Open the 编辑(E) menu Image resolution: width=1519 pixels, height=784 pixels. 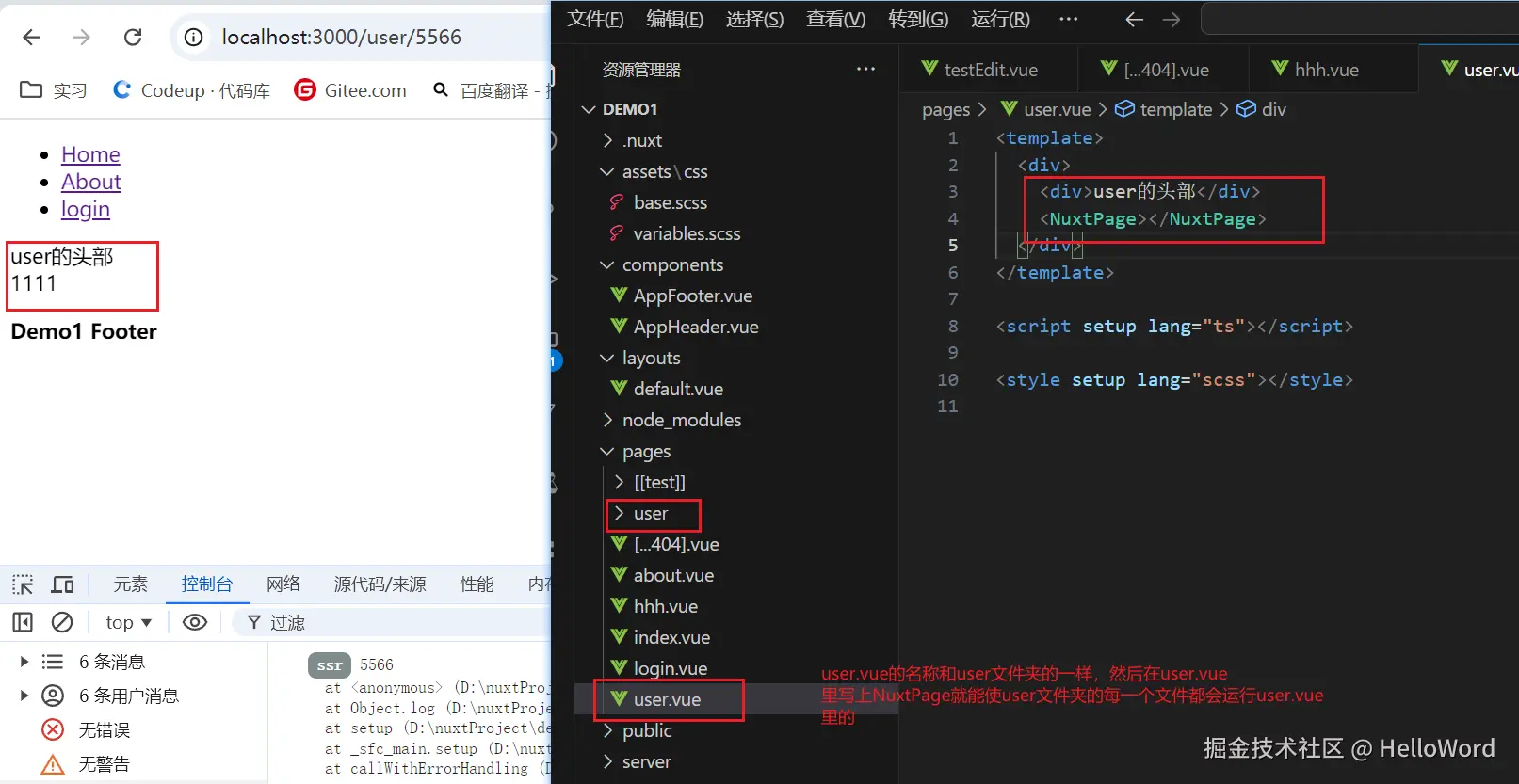point(675,19)
